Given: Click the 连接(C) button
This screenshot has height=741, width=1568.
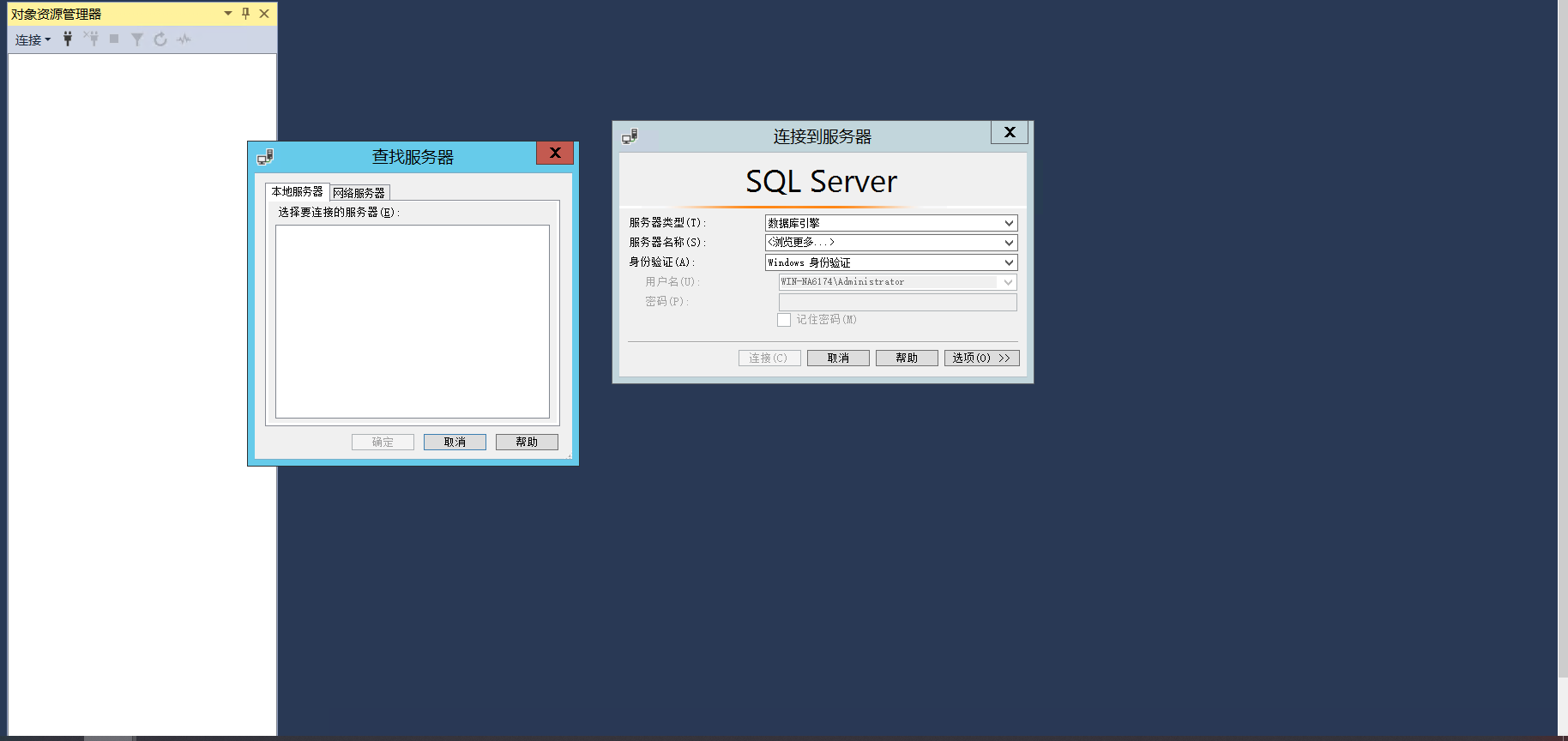Looking at the screenshot, I should 769,358.
